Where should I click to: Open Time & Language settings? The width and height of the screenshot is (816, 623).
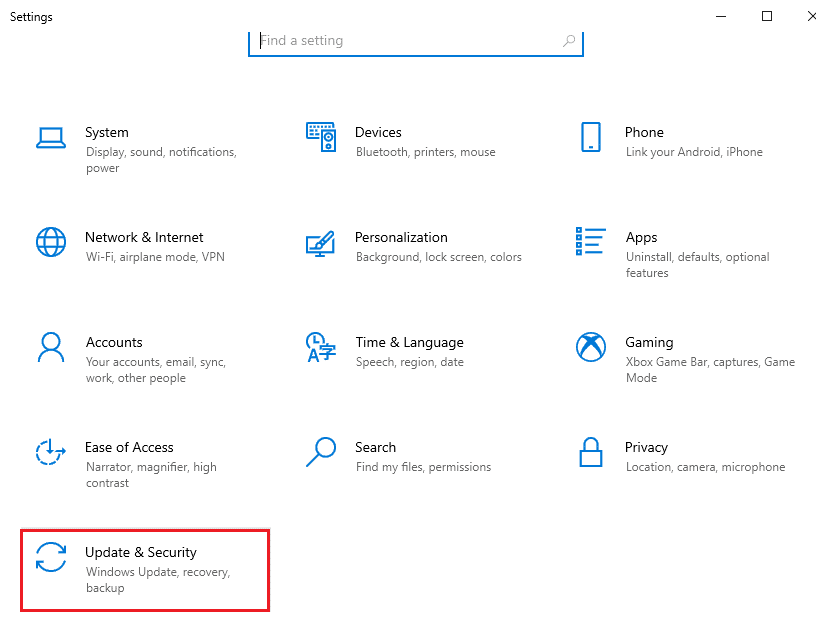[x=408, y=342]
